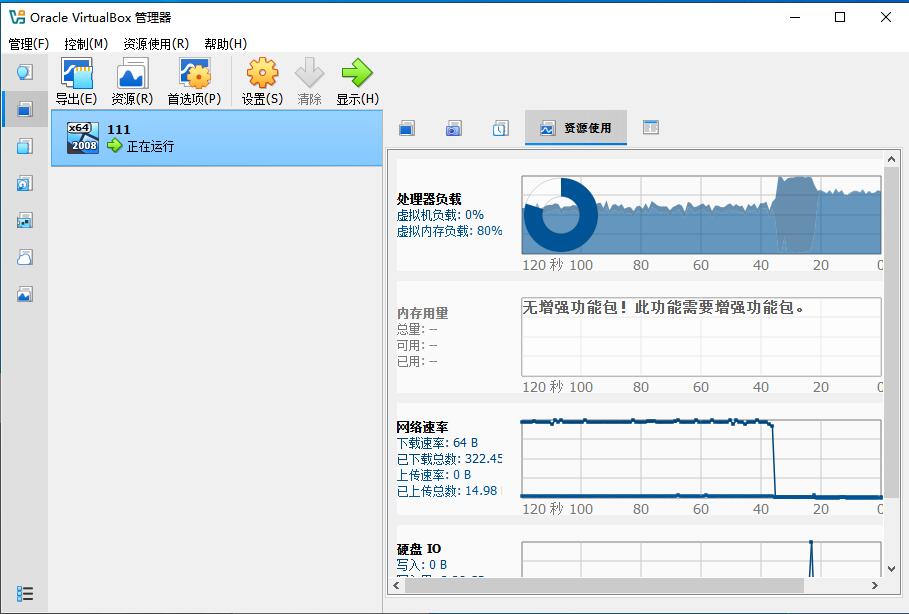Open the 帮助(H) menu
Screen dimensions: 909x614
pos(226,44)
